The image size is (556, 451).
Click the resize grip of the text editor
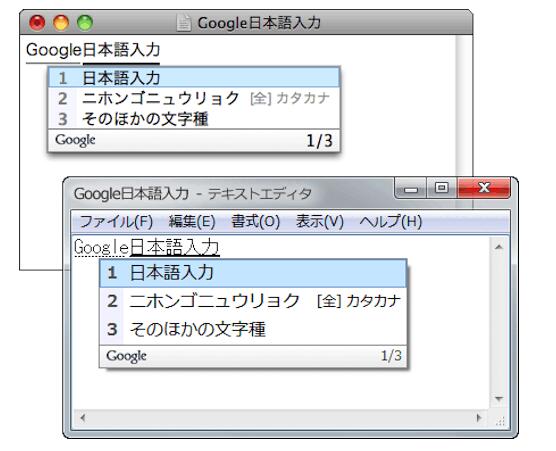click(x=500, y=421)
